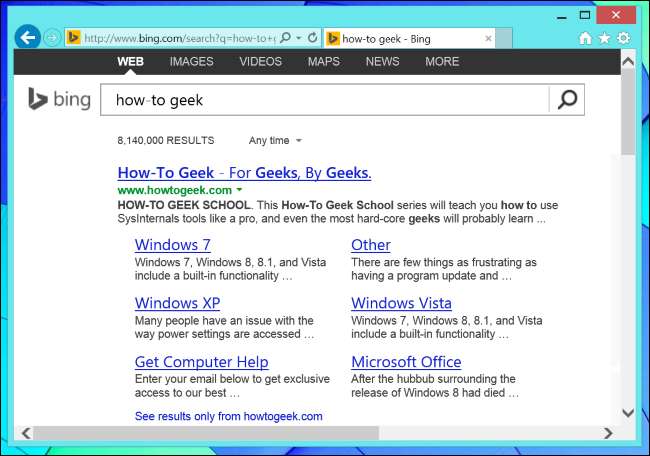This screenshot has height=456, width=650.
Task: Open the Home page icon
Action: [585, 38]
